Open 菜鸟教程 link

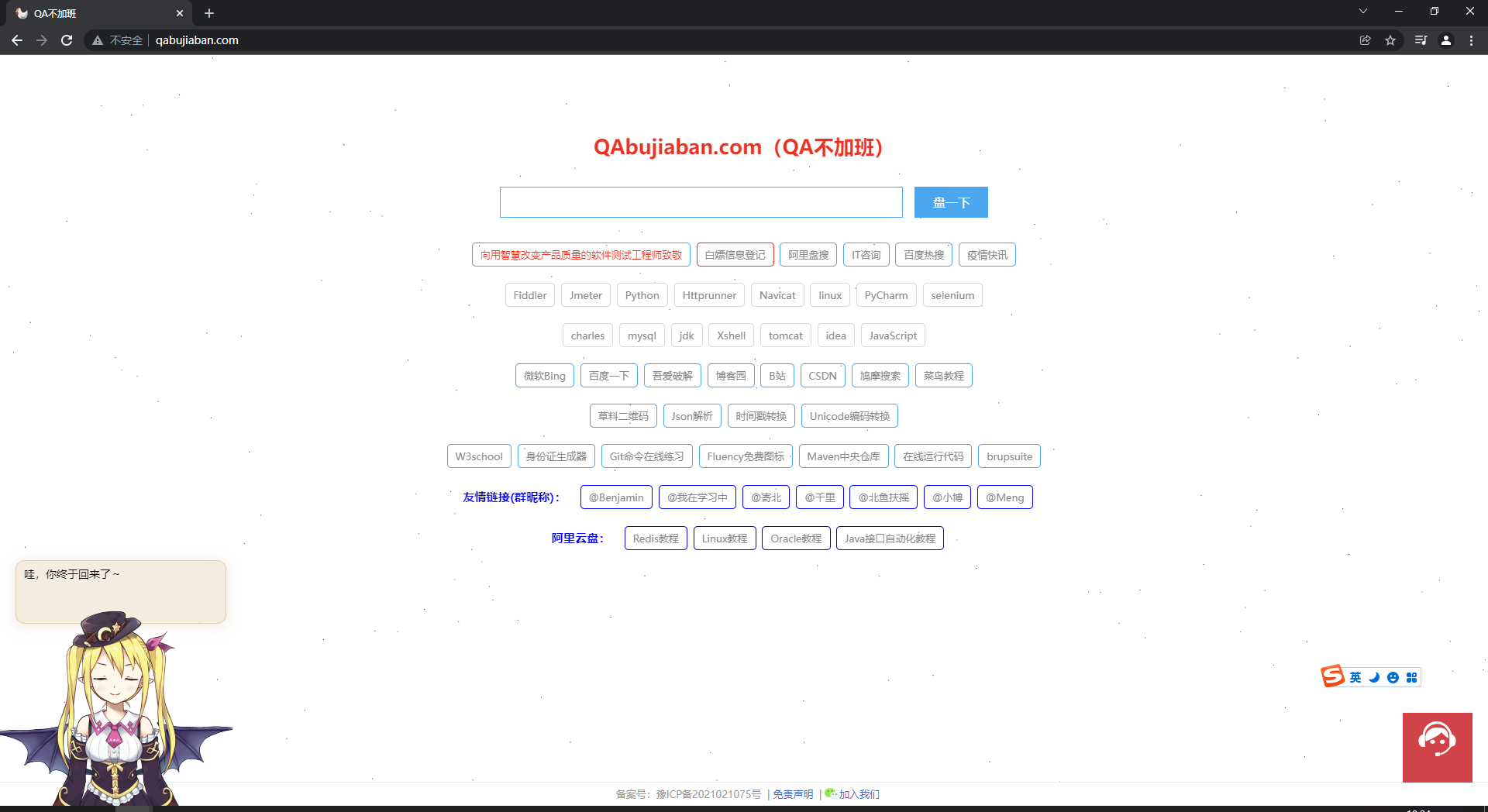tap(943, 376)
